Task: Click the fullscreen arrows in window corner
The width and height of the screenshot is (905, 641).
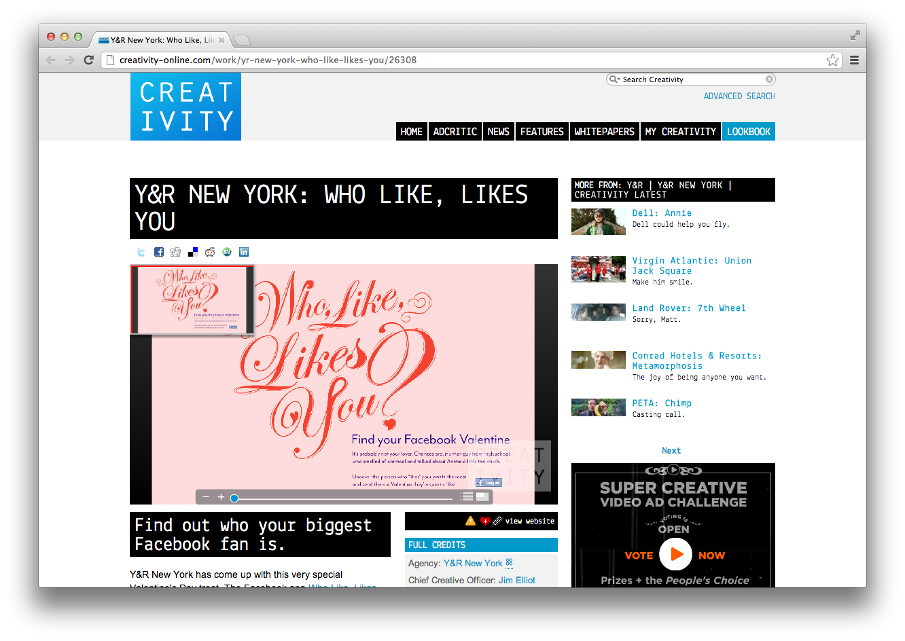Action: pyautogui.click(x=855, y=36)
